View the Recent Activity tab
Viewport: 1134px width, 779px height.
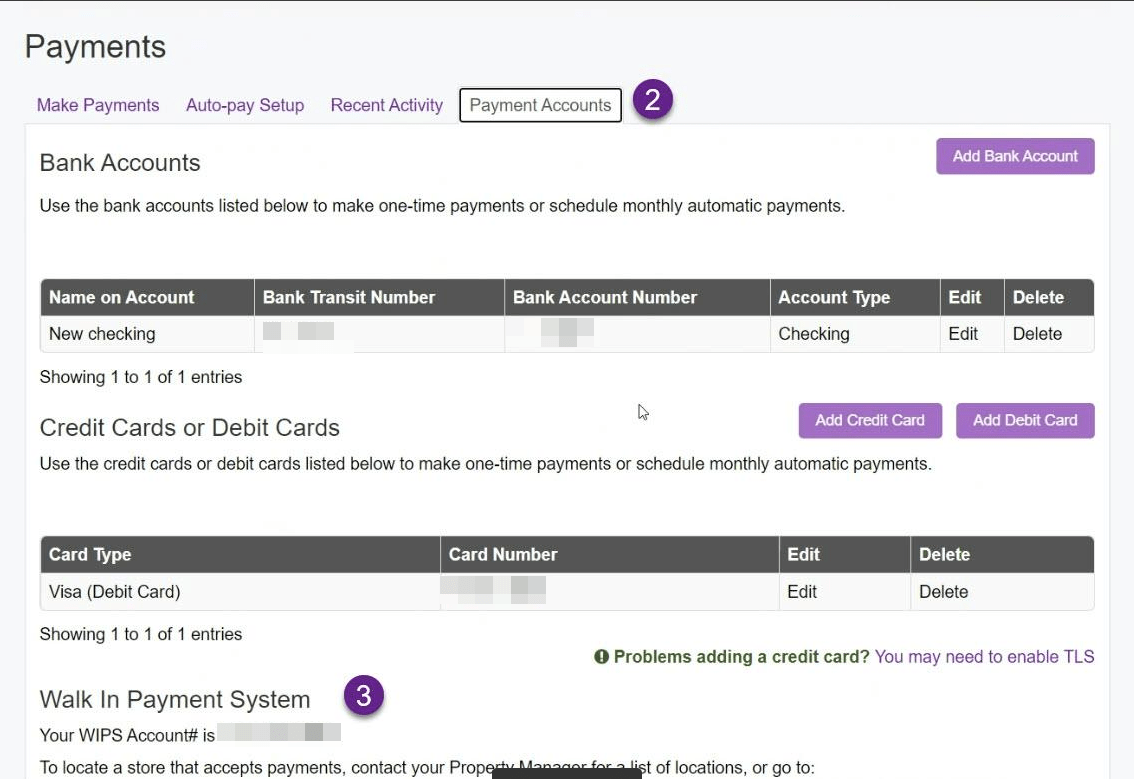click(x=386, y=104)
